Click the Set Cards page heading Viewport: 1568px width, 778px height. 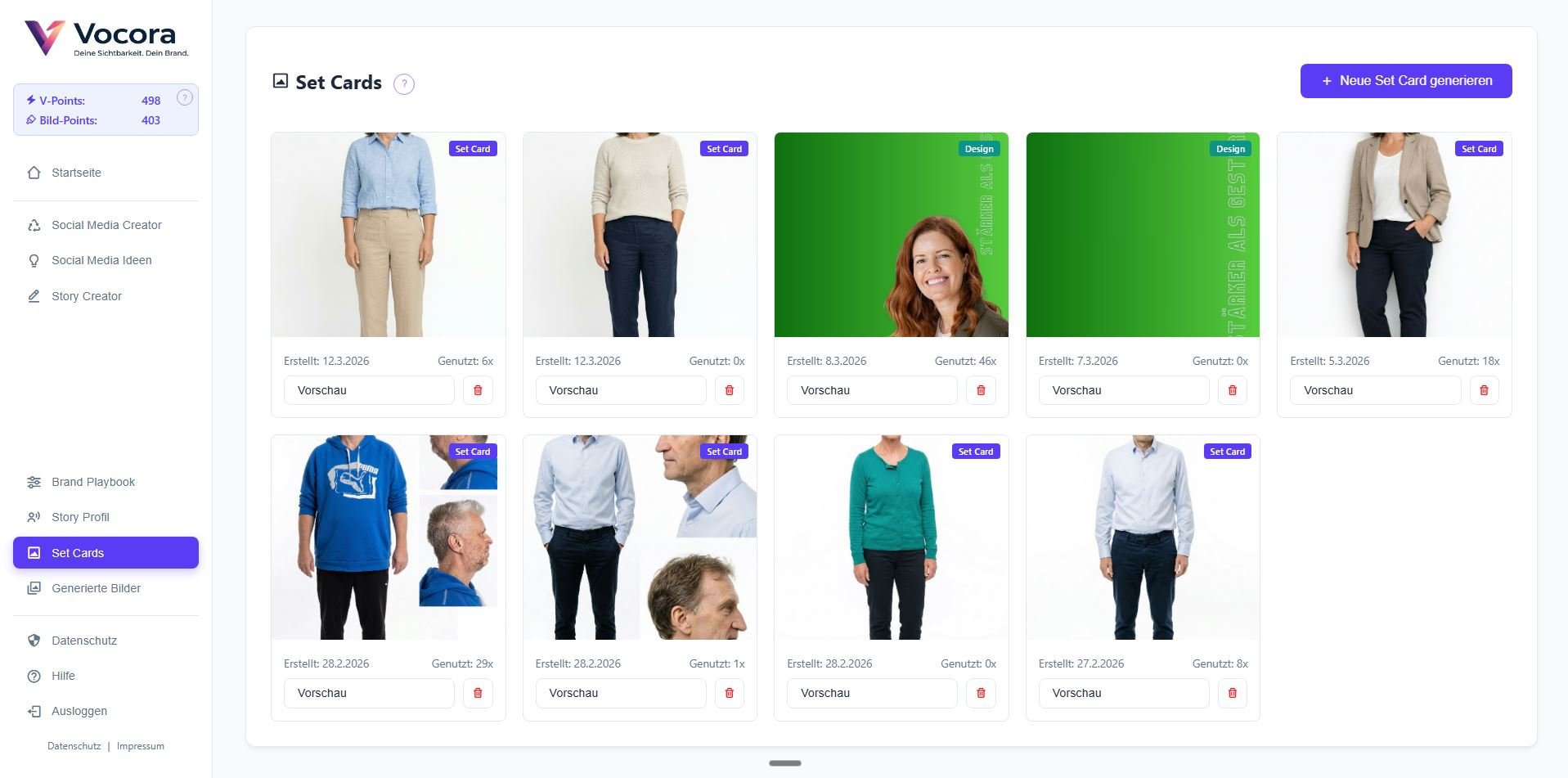click(339, 83)
